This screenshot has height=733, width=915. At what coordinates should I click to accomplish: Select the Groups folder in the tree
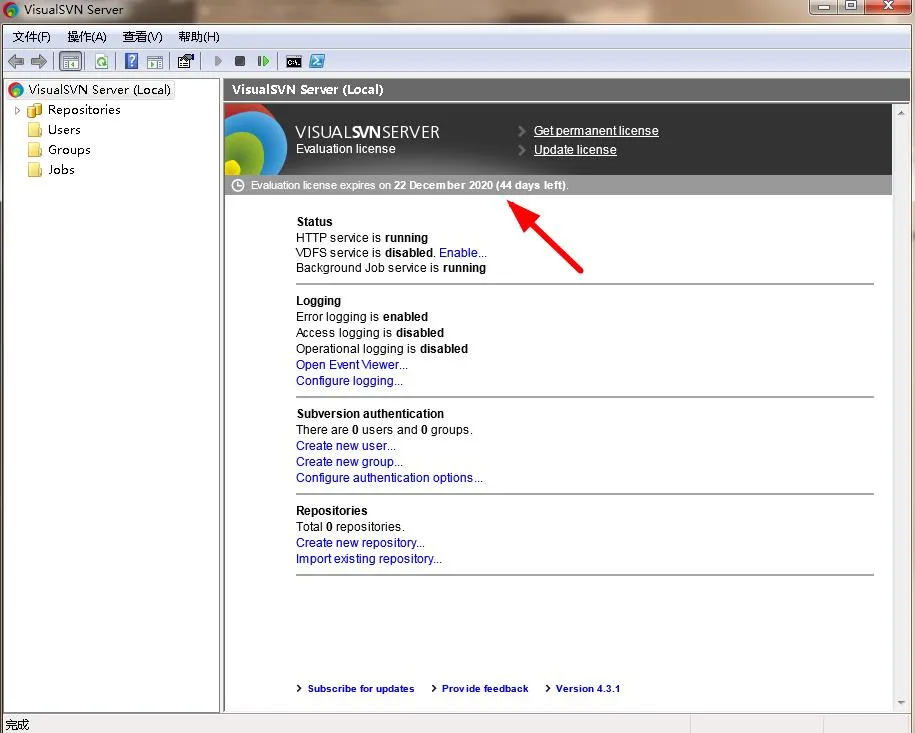click(x=69, y=150)
